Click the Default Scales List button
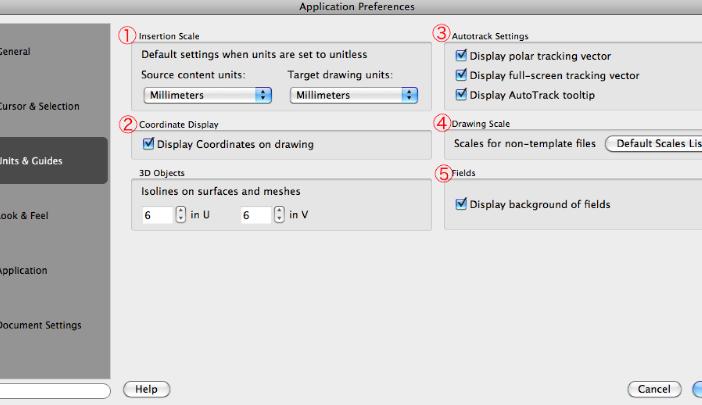Viewport: 702px width, 405px height. pos(654,144)
